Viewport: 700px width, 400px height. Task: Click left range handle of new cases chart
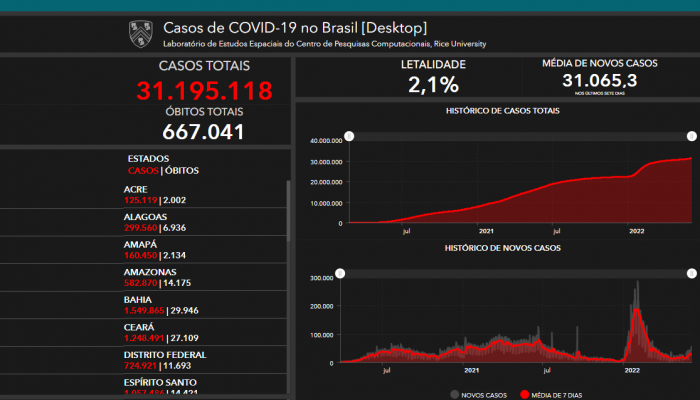coord(340,274)
